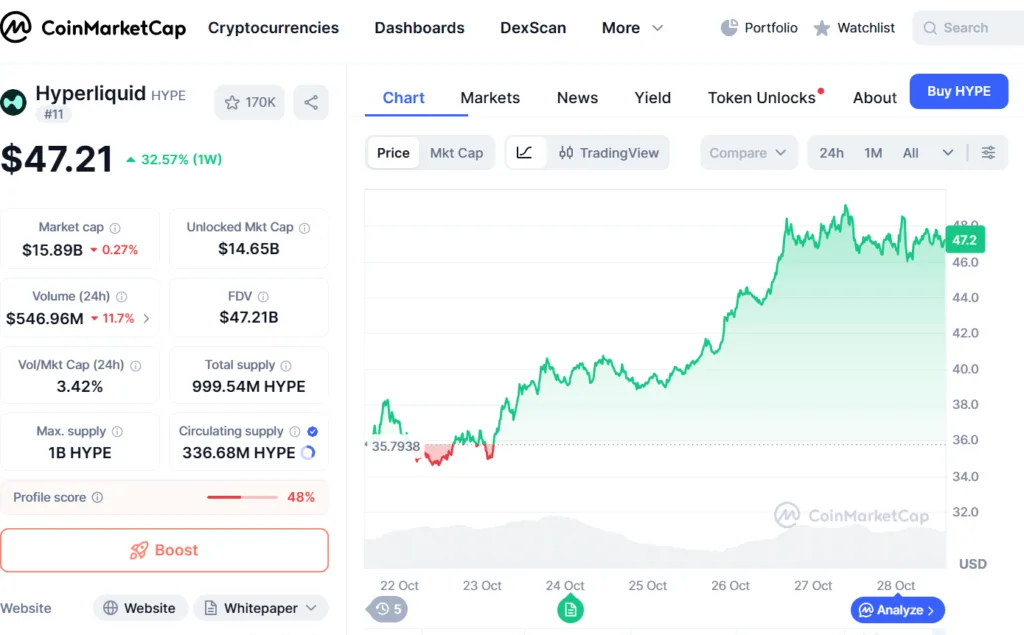
Task: Click the Profile score info icon
Action: click(97, 497)
